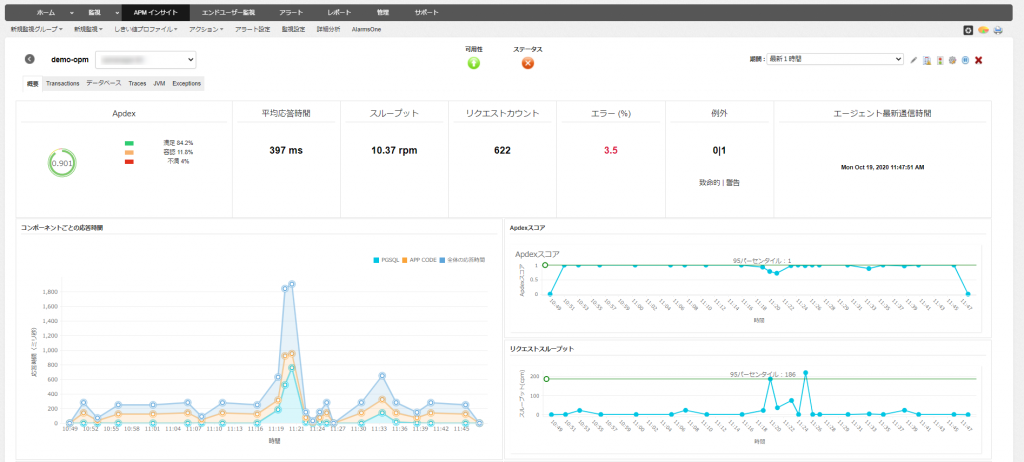
Task: Click the blue pause monitoring icon
Action: tap(965, 60)
